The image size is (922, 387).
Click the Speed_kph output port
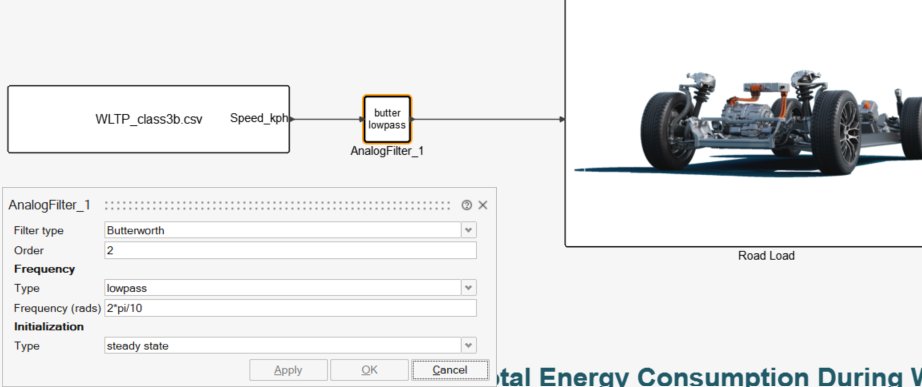coord(292,119)
